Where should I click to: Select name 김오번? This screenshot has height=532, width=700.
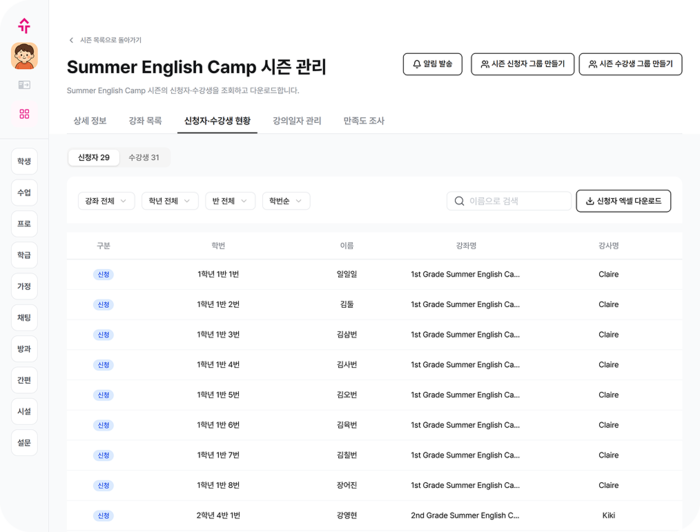347,395
